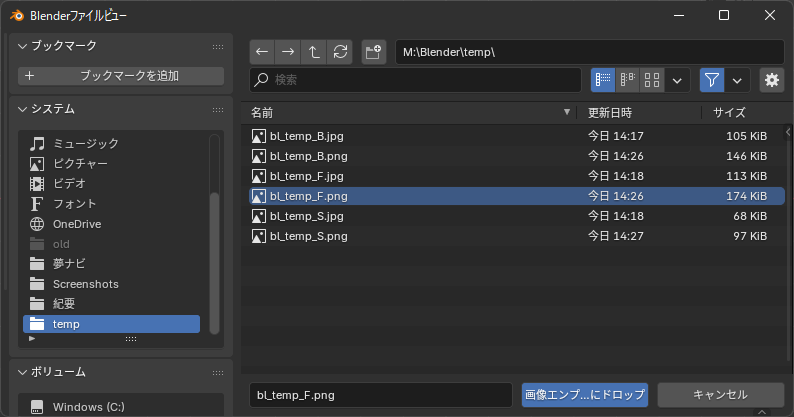Sort files by 更新日時 column
Viewport: 794px width, 417px height.
(609, 112)
